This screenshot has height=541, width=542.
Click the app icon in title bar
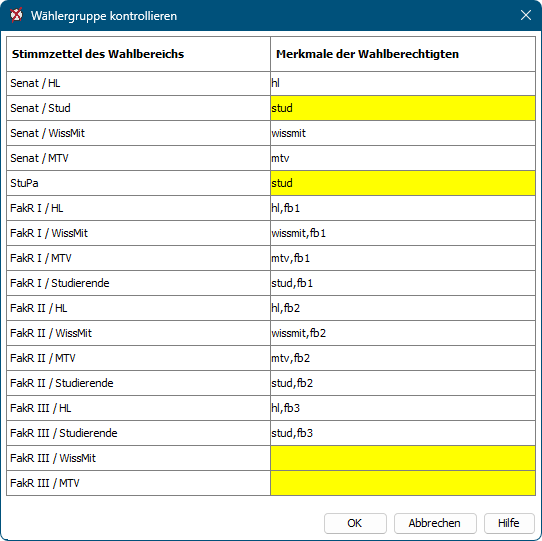coord(16,16)
